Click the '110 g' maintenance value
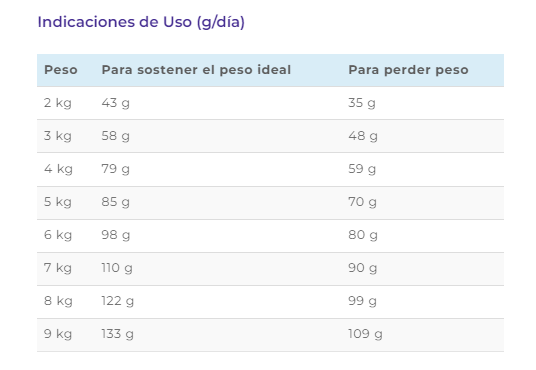Viewport: 536px width, 370px height. click(x=117, y=268)
